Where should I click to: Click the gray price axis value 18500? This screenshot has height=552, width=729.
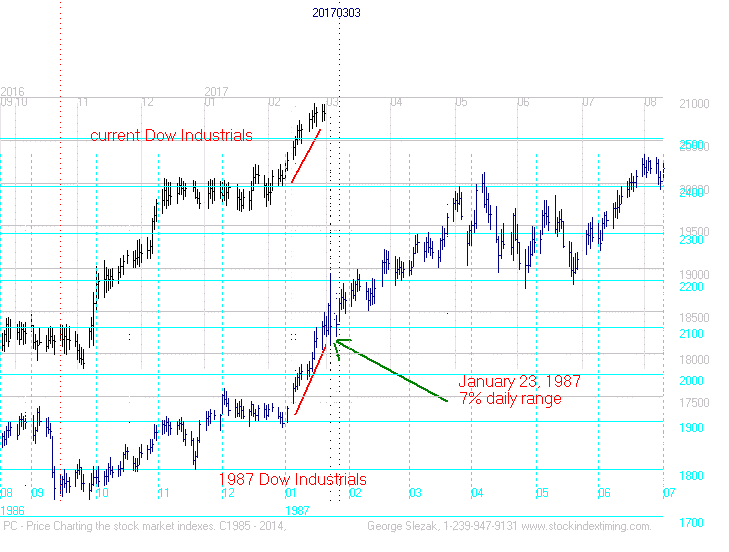694,318
